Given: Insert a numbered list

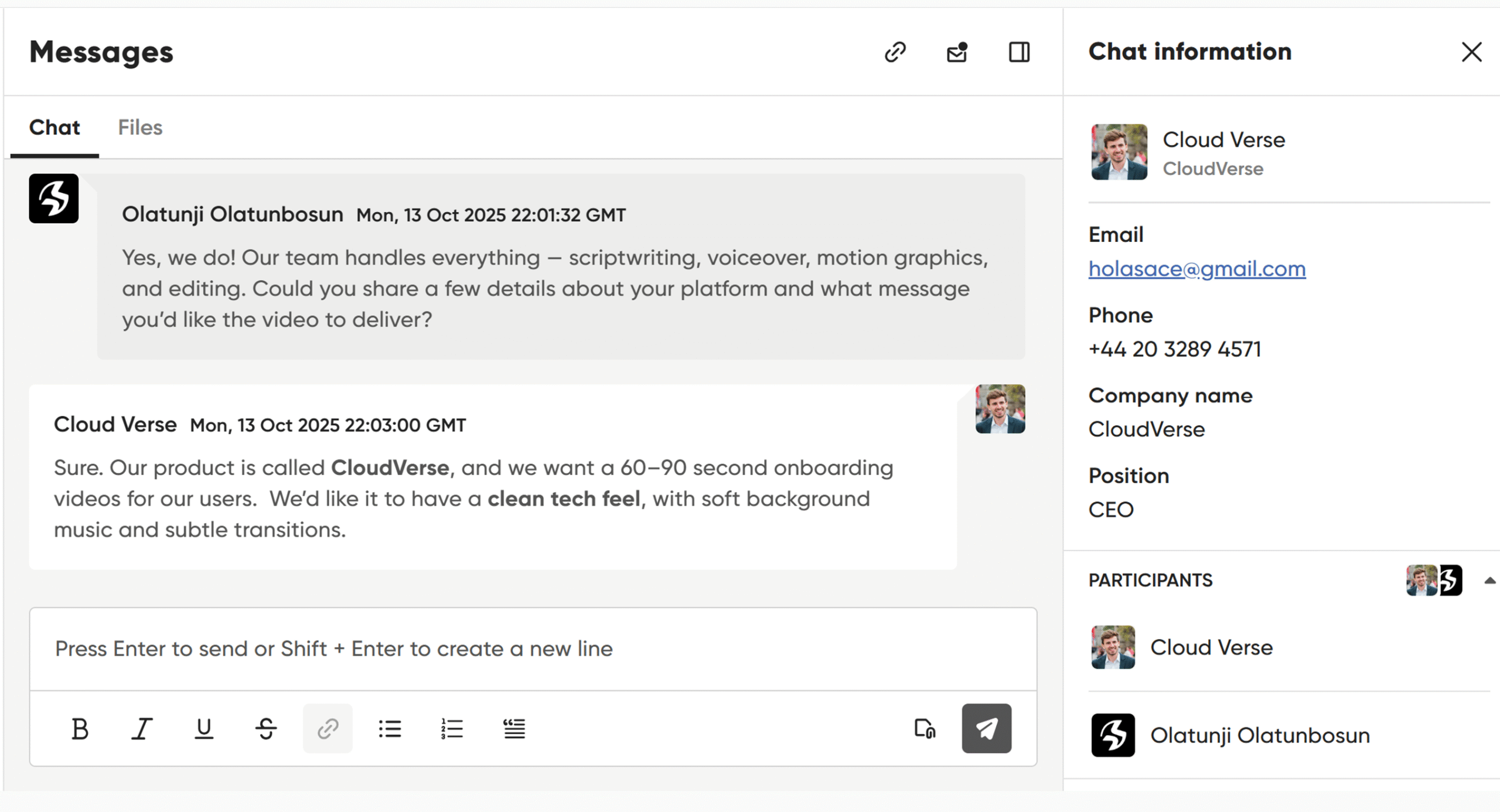Looking at the screenshot, I should pos(452,729).
